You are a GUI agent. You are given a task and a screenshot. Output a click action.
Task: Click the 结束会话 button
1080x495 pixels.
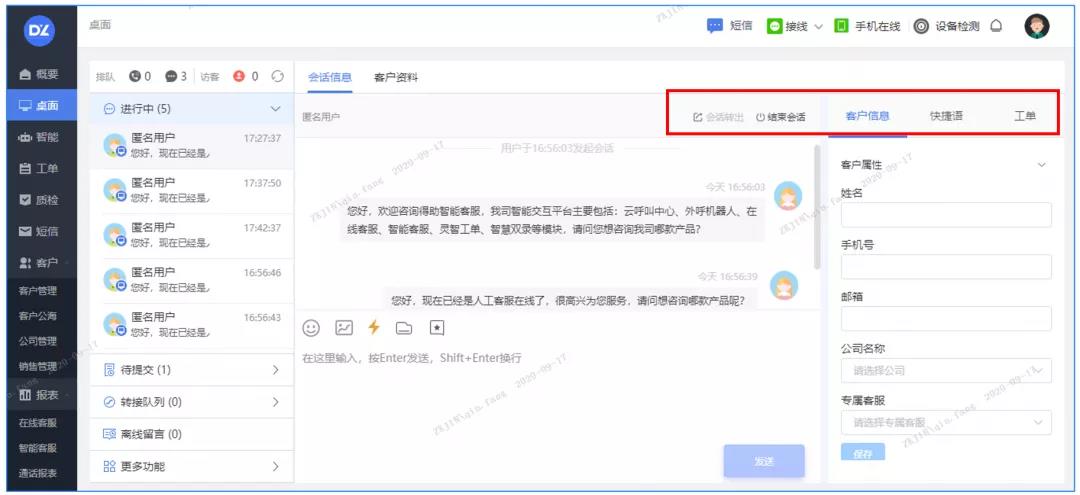(780, 117)
